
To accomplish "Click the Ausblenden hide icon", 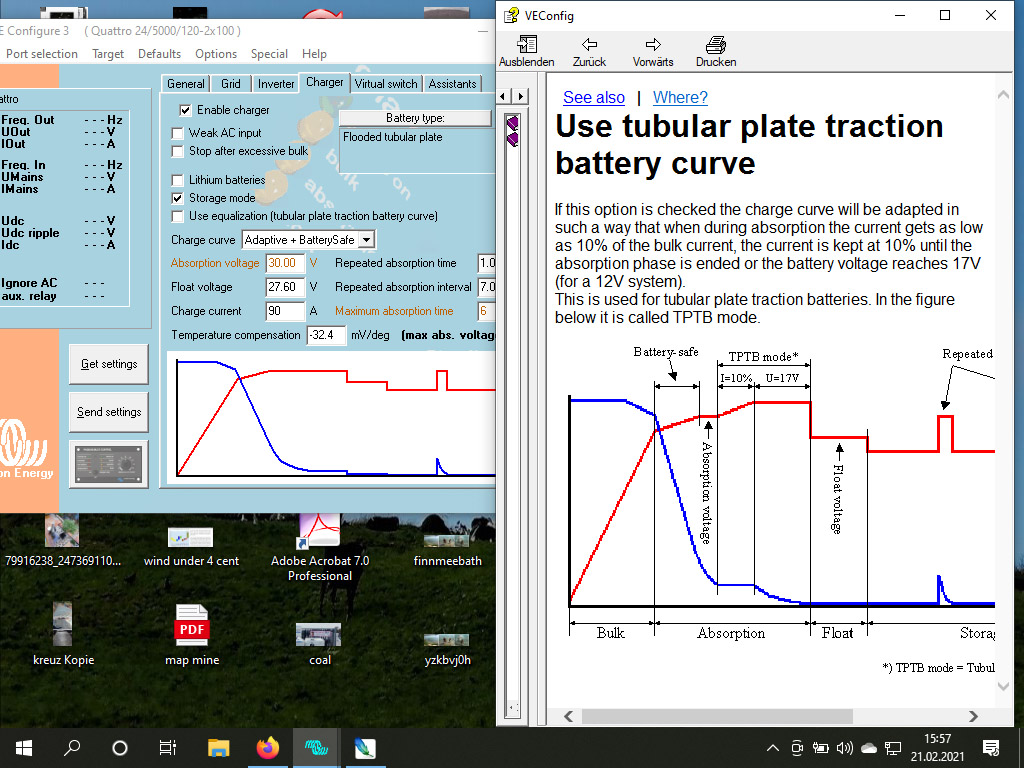I will (527, 45).
